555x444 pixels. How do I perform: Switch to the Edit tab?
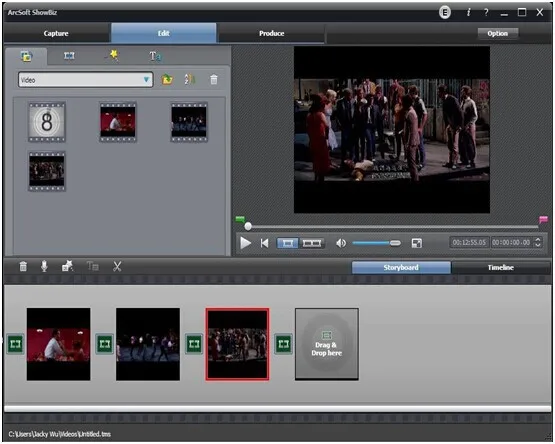pos(164,33)
